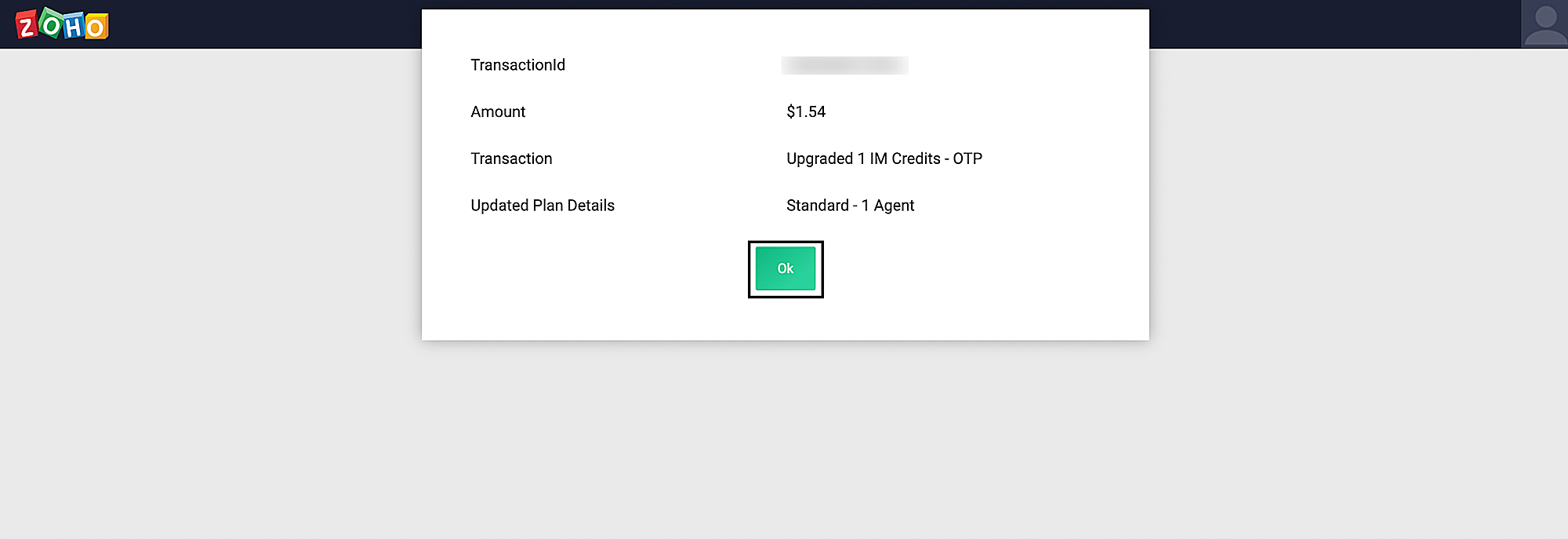Screen dimensions: 1568x539
Task: Click blank white area beneath Ok button
Action: [786, 320]
